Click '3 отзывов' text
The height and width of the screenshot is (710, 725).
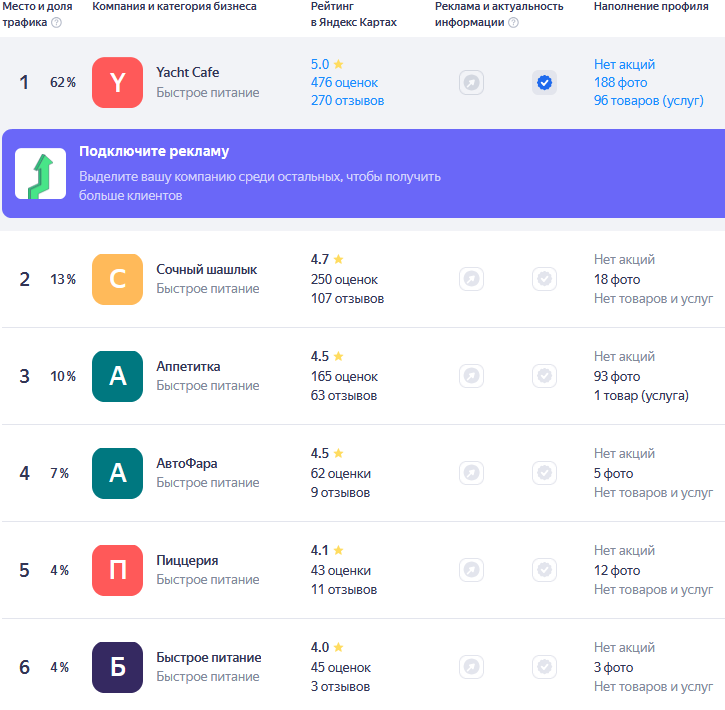[x=340, y=687]
